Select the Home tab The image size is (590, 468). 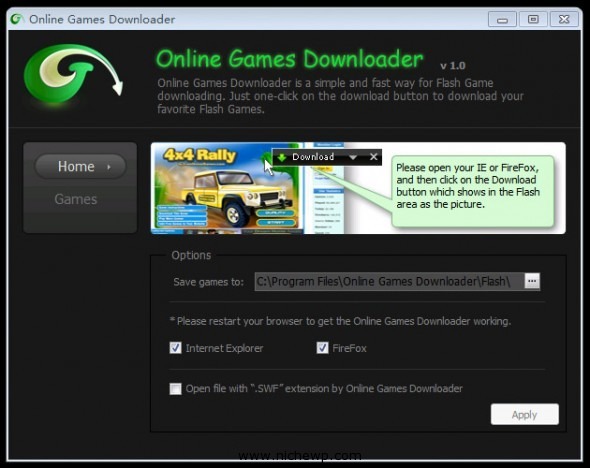click(80, 166)
